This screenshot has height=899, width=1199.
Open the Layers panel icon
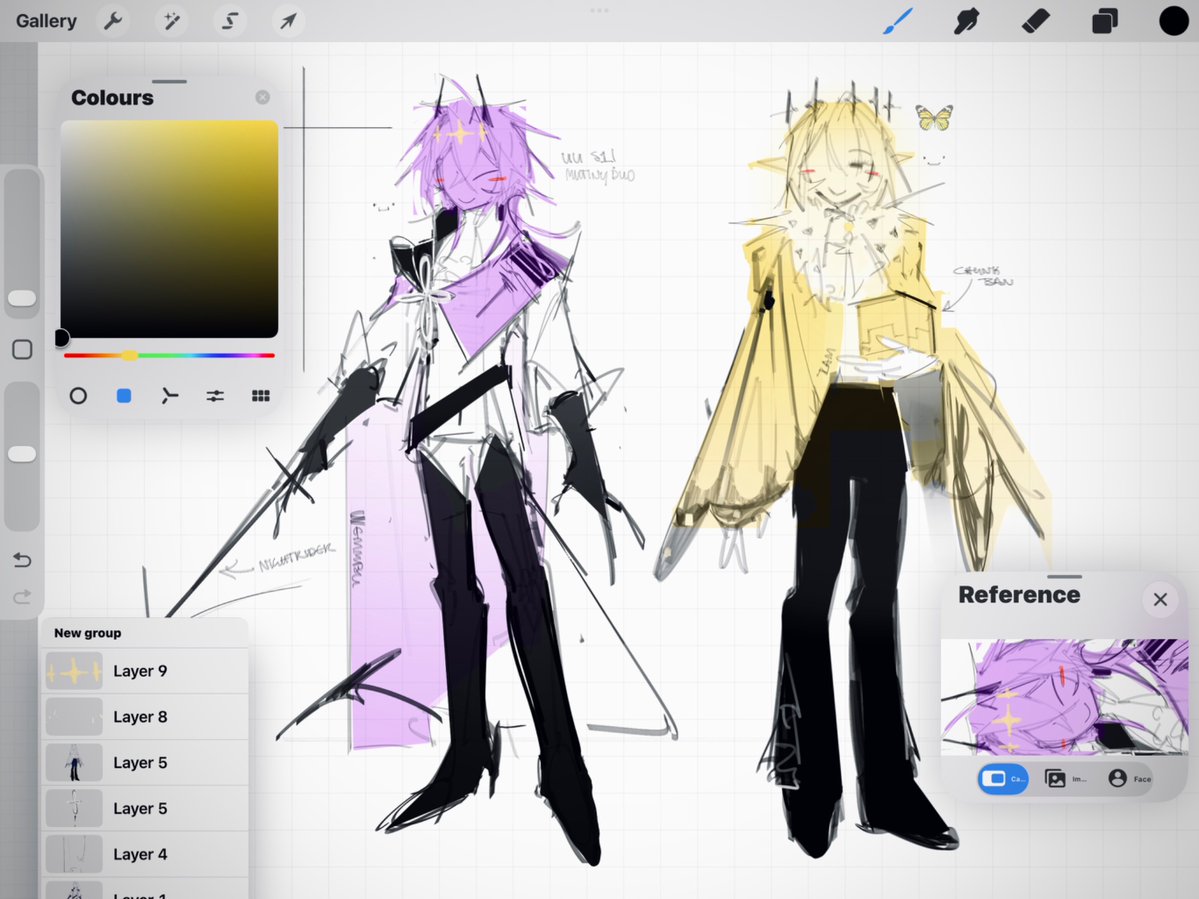[1104, 21]
